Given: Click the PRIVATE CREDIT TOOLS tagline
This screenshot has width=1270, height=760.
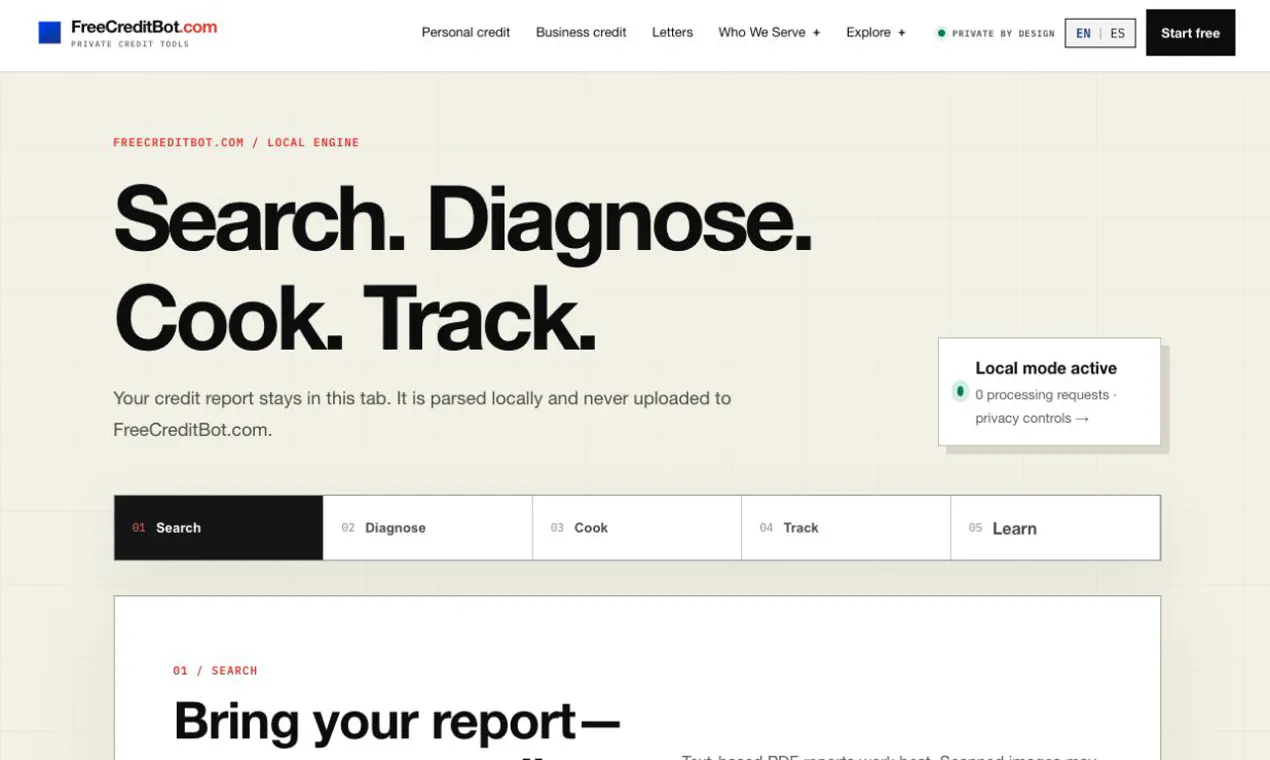Looking at the screenshot, I should pyautogui.click(x=130, y=44).
